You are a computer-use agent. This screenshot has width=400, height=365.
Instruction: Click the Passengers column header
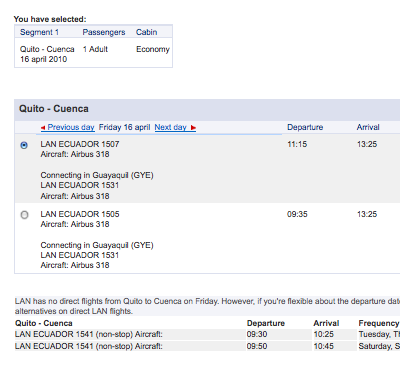point(104,32)
